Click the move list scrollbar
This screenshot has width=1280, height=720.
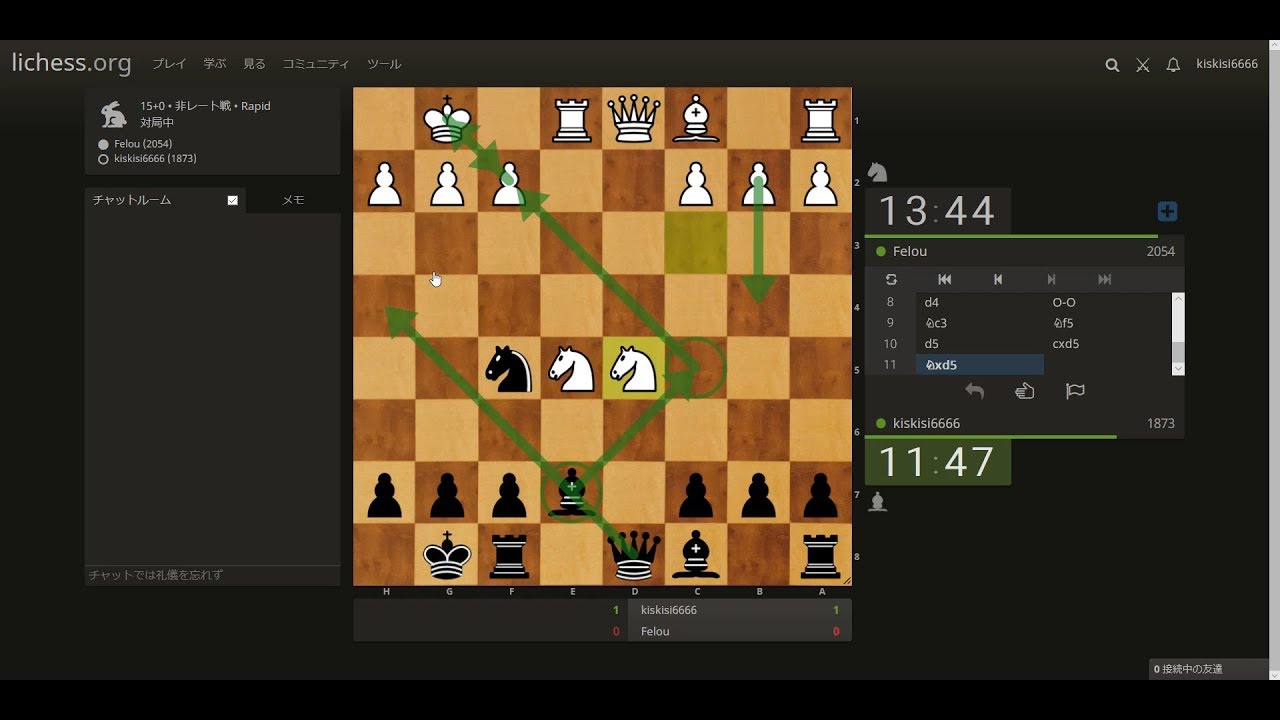point(1178,334)
